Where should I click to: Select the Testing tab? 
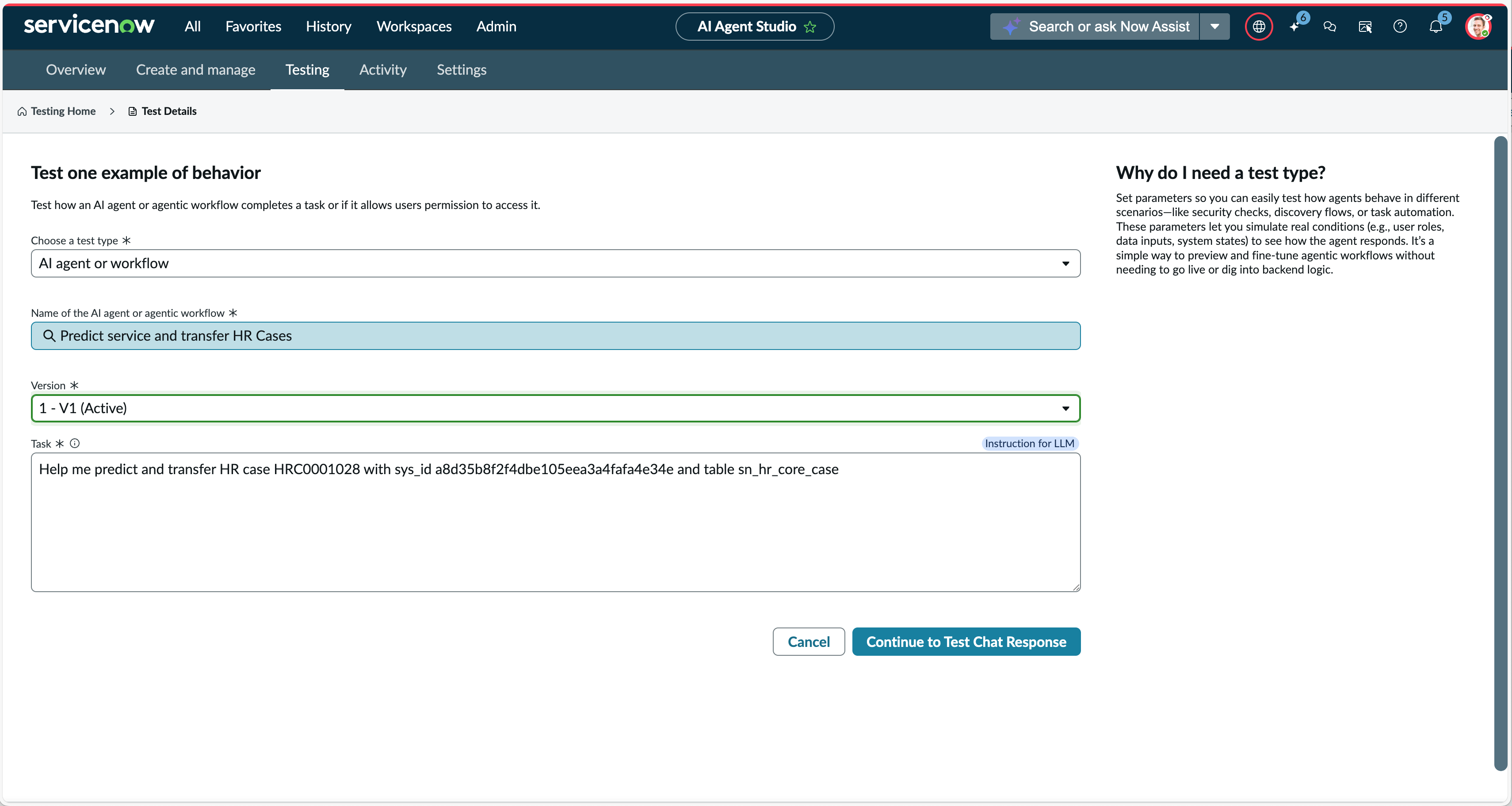point(307,70)
